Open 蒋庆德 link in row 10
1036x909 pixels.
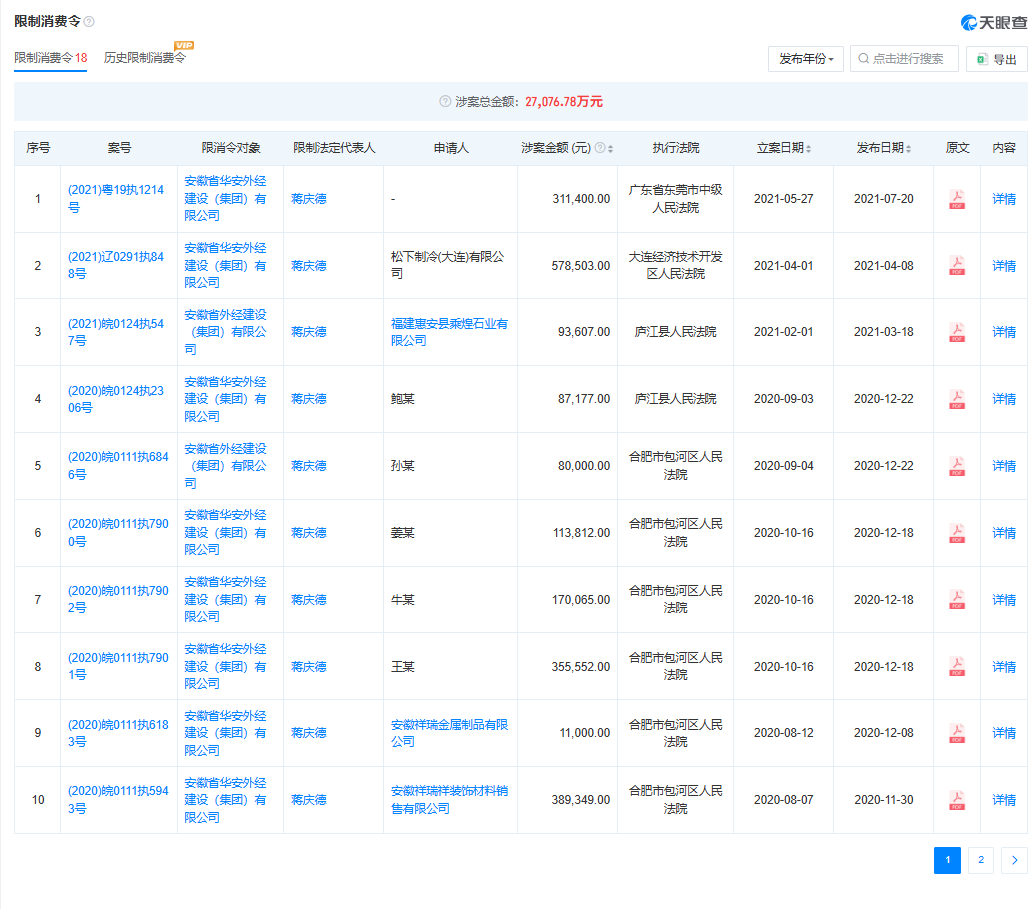click(309, 800)
